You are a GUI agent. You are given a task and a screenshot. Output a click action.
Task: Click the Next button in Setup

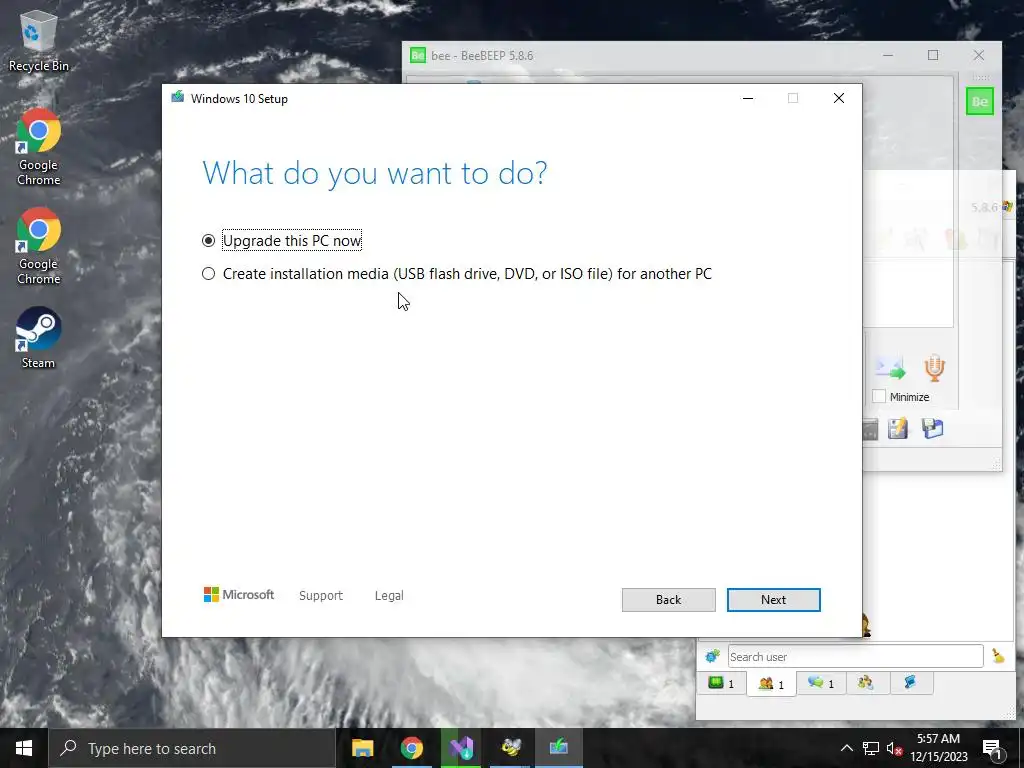[773, 600]
